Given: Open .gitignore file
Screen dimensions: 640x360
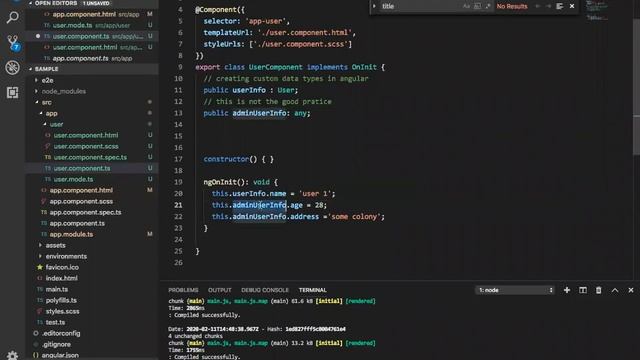Looking at the screenshot, I should coord(56,344).
